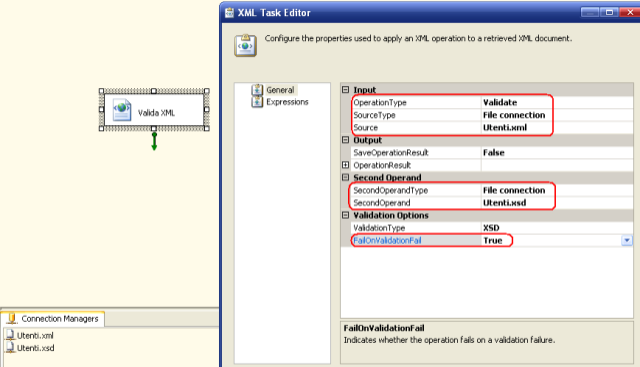Image resolution: width=640 pixels, height=367 pixels.
Task: Click the XML Task Editor title bar icon
Action: click(229, 13)
